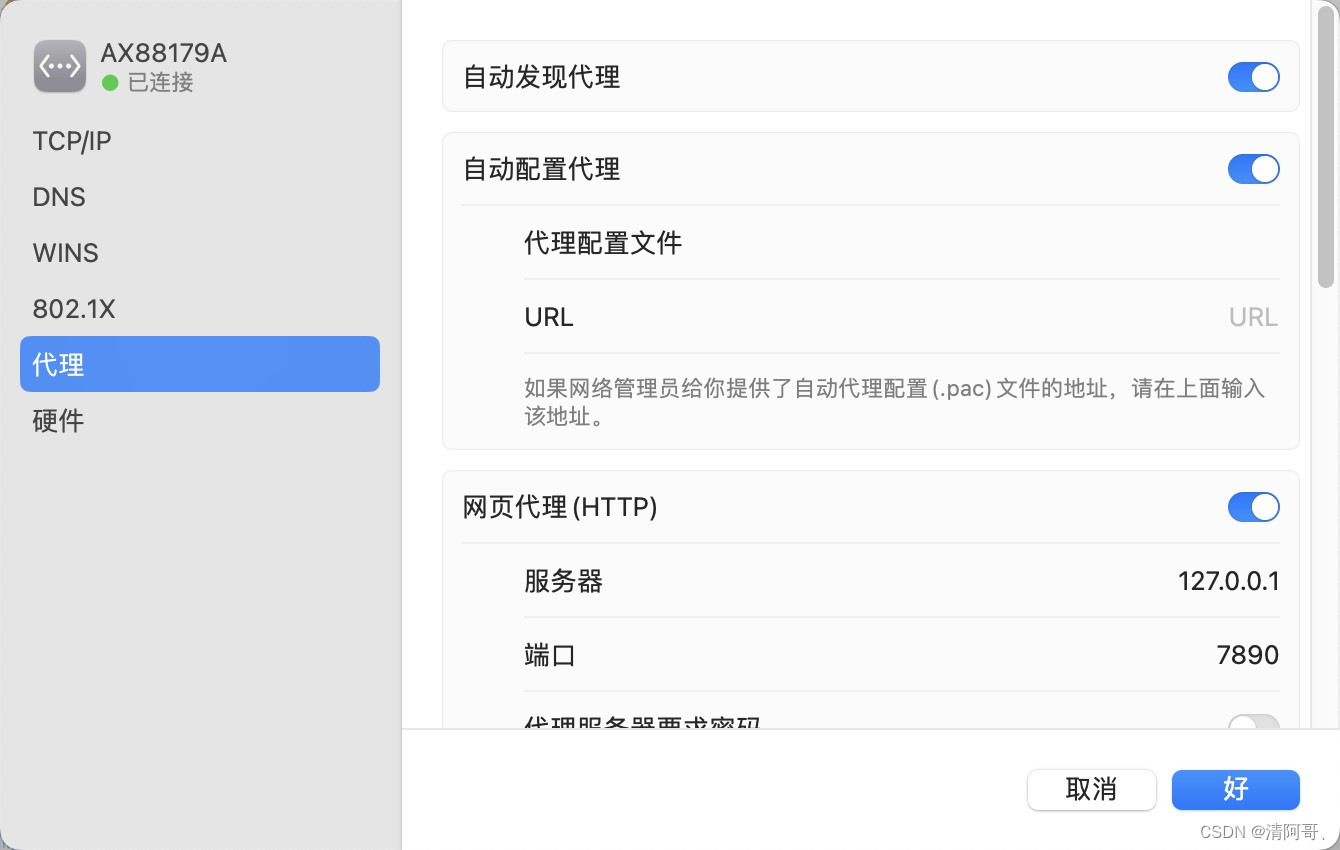Open the 硬件 section
Viewport: 1340px width, 850px height.
[x=200, y=421]
